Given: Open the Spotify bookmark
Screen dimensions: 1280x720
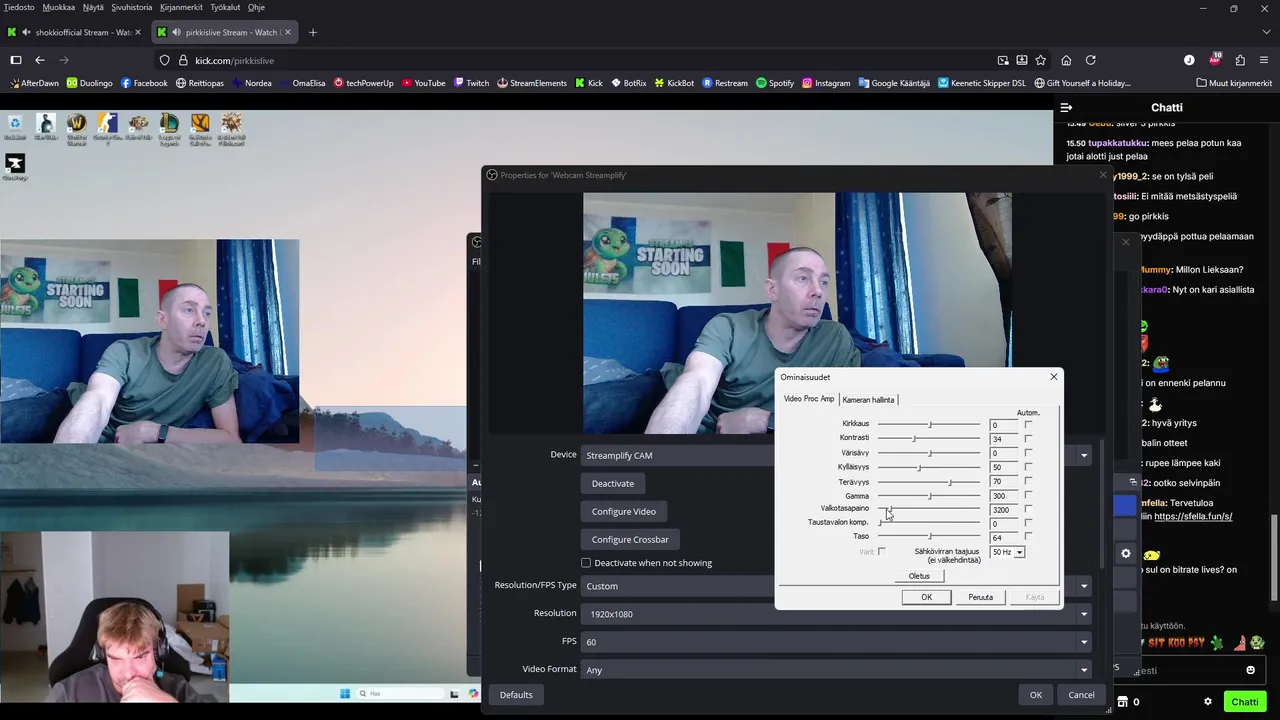Looking at the screenshot, I should [775, 83].
